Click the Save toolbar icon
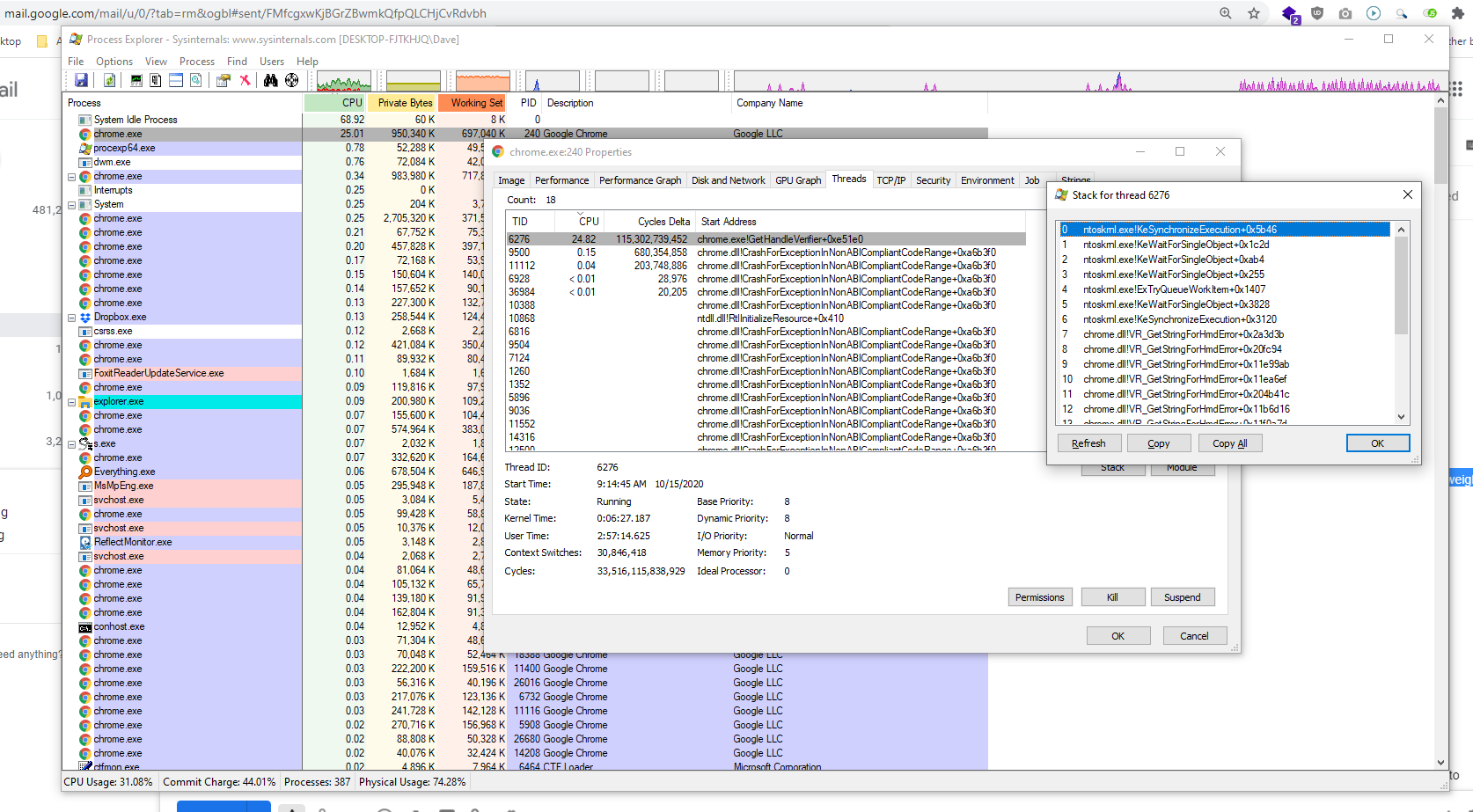This screenshot has width=1473, height=812. tap(81, 80)
